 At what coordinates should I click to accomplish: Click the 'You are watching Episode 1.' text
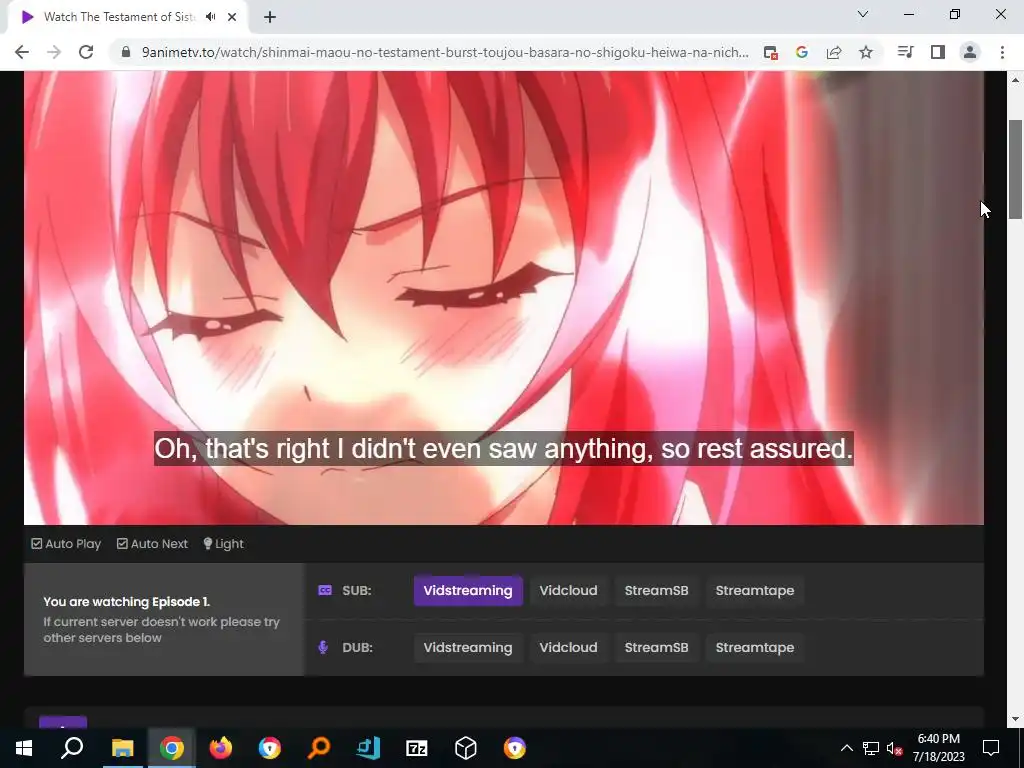click(x=127, y=601)
